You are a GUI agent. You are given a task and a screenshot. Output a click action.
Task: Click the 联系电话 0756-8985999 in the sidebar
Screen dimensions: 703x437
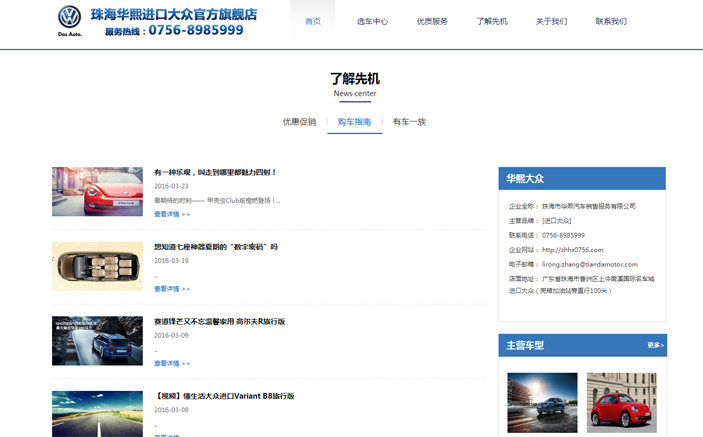pyautogui.click(x=563, y=235)
